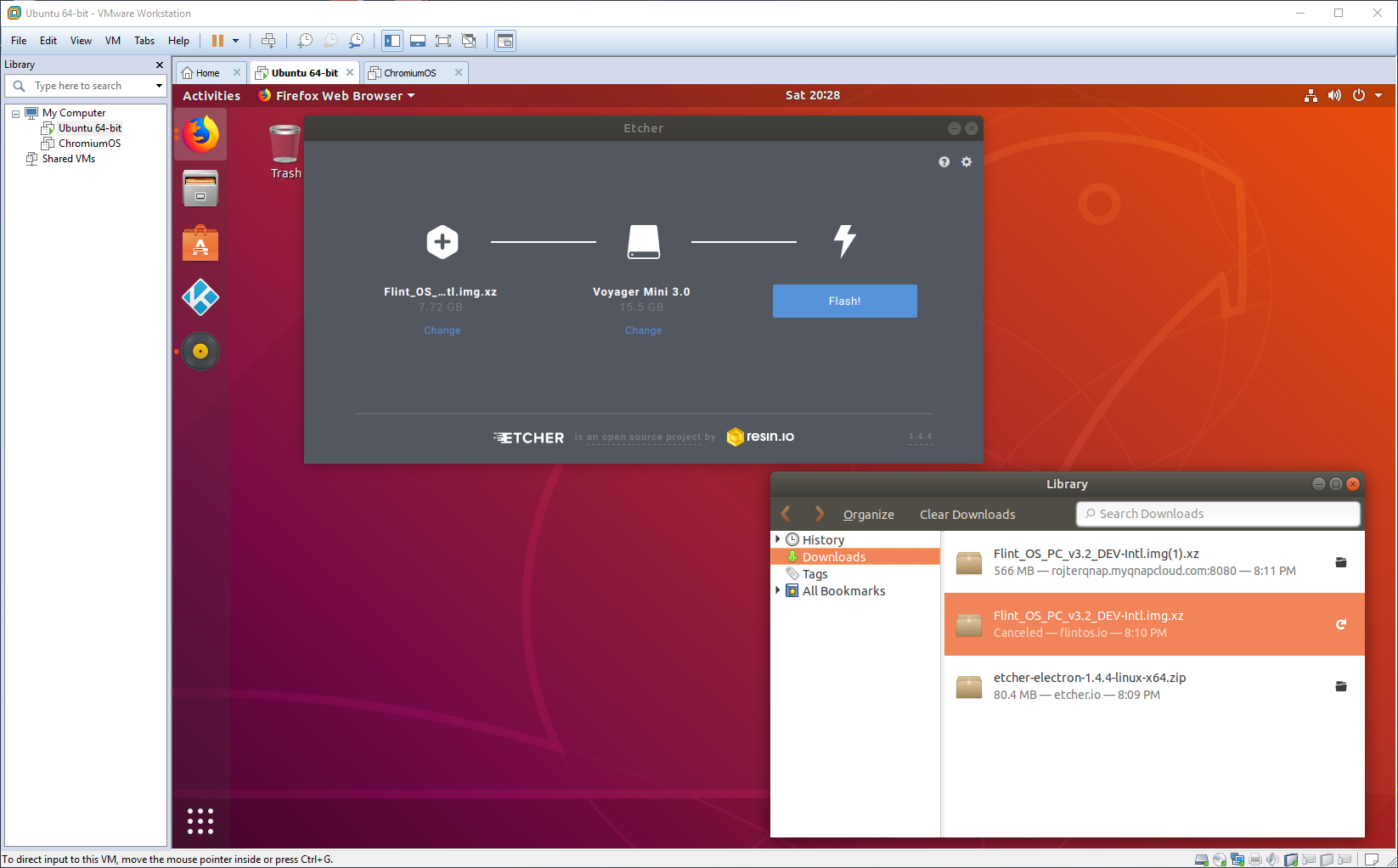Open the Tabs menu
The width and height of the screenshot is (1398, 868).
click(144, 41)
